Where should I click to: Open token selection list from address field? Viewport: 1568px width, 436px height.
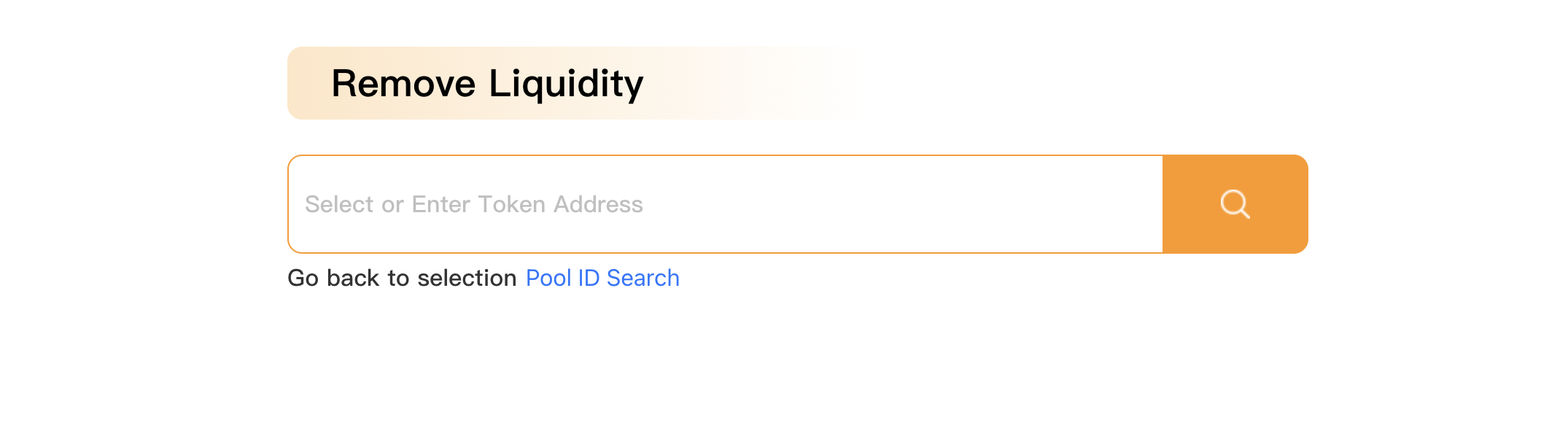[726, 204]
